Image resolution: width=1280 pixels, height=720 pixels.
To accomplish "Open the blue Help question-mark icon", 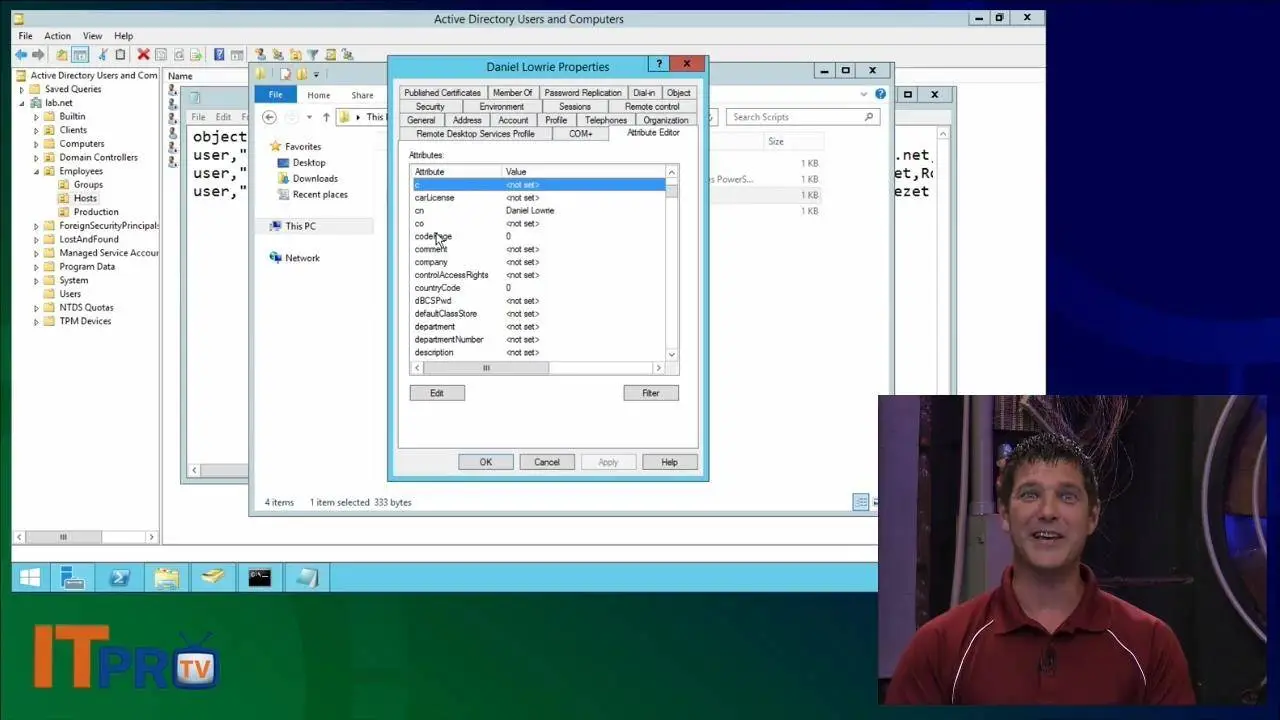I will [x=219, y=55].
